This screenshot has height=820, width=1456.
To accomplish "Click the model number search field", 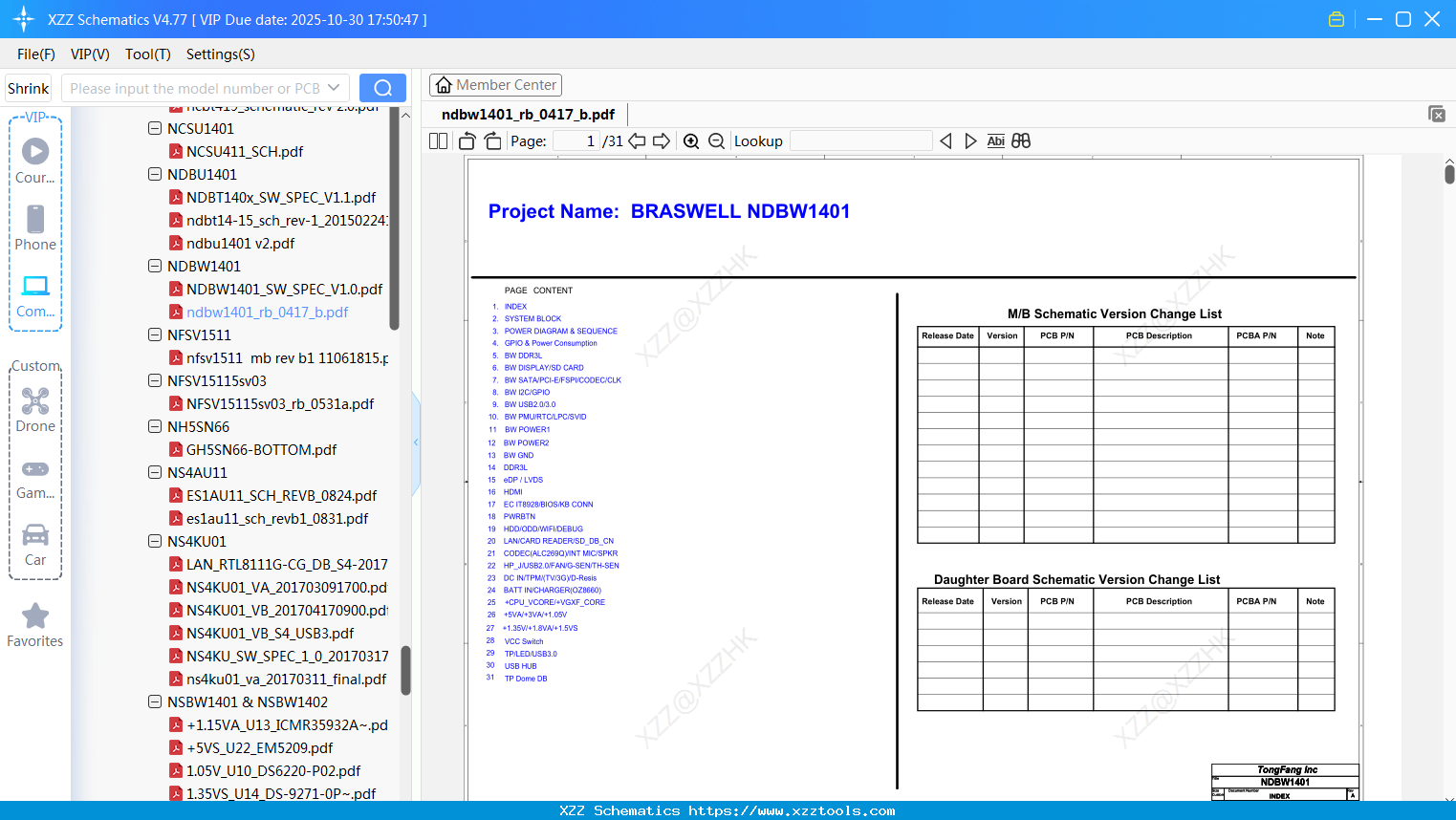I will [x=195, y=88].
